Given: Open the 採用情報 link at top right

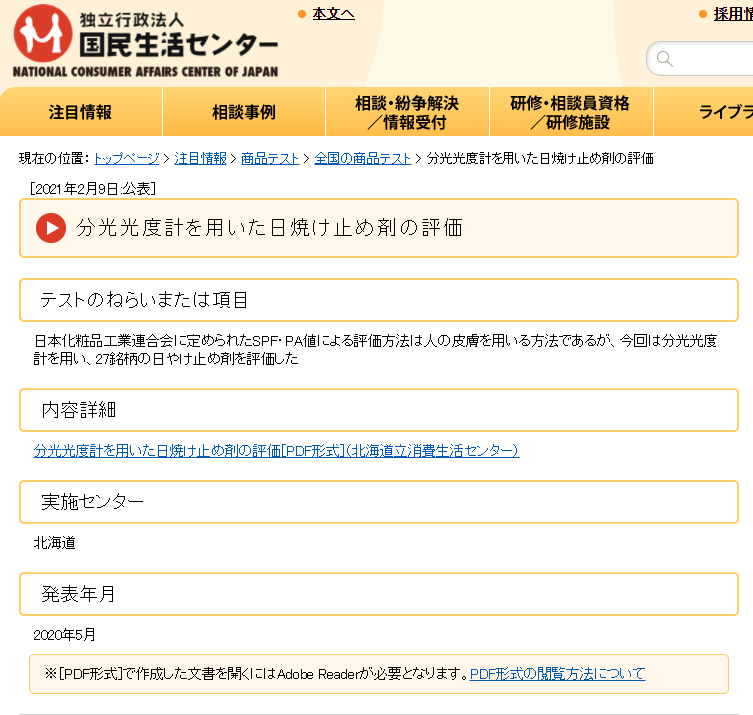Looking at the screenshot, I should pos(733,14).
